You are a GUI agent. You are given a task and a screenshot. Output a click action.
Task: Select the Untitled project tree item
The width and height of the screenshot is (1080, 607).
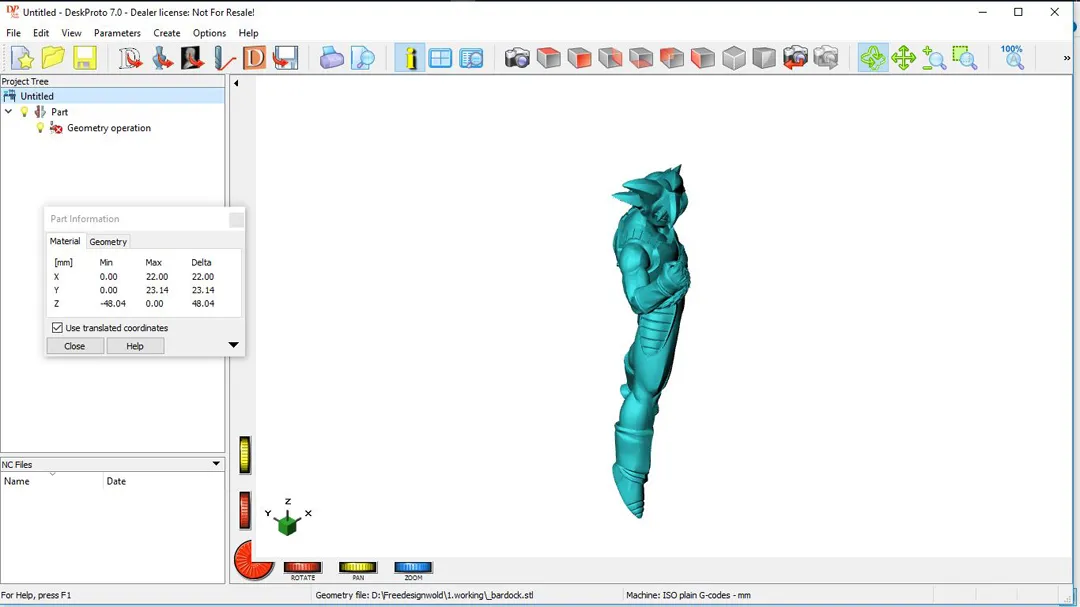[x=37, y=96]
